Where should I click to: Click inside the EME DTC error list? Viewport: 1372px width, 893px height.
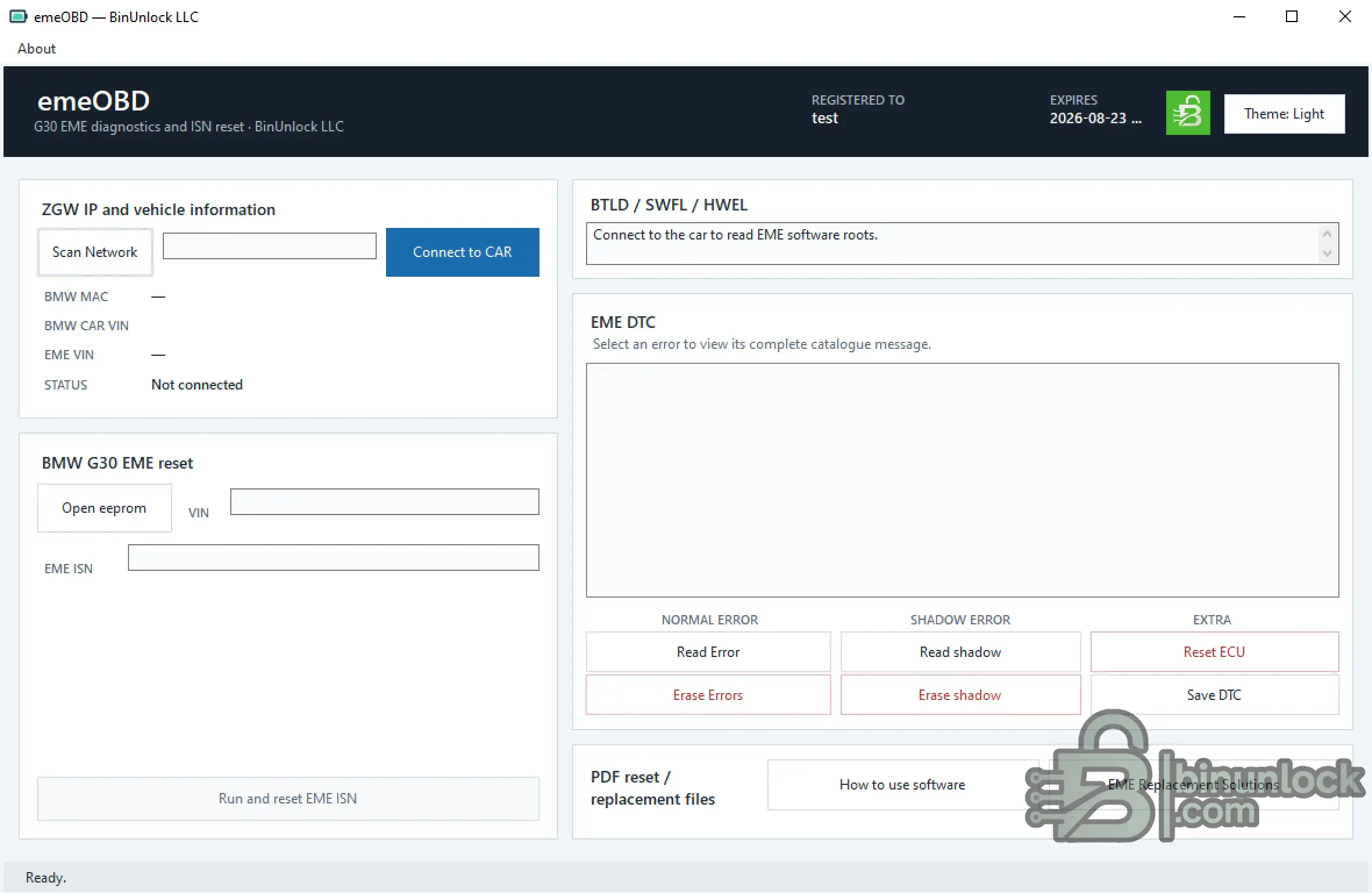point(962,480)
